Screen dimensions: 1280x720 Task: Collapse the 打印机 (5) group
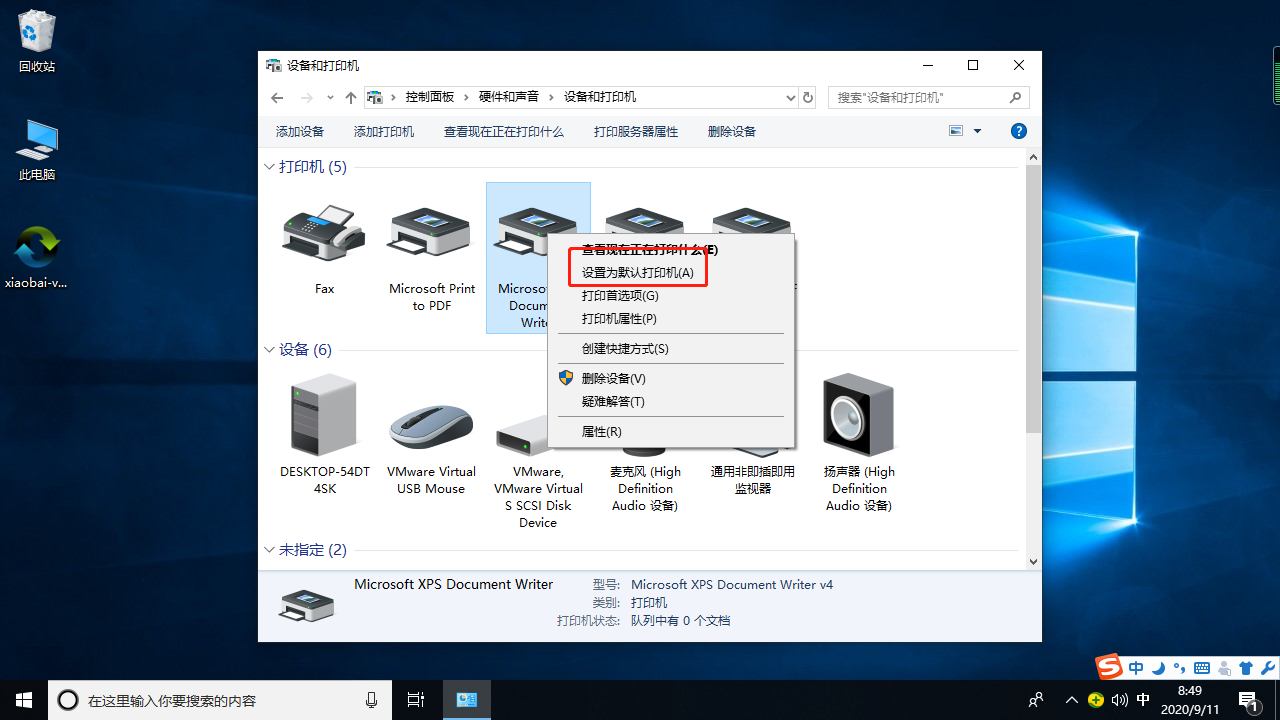269,167
